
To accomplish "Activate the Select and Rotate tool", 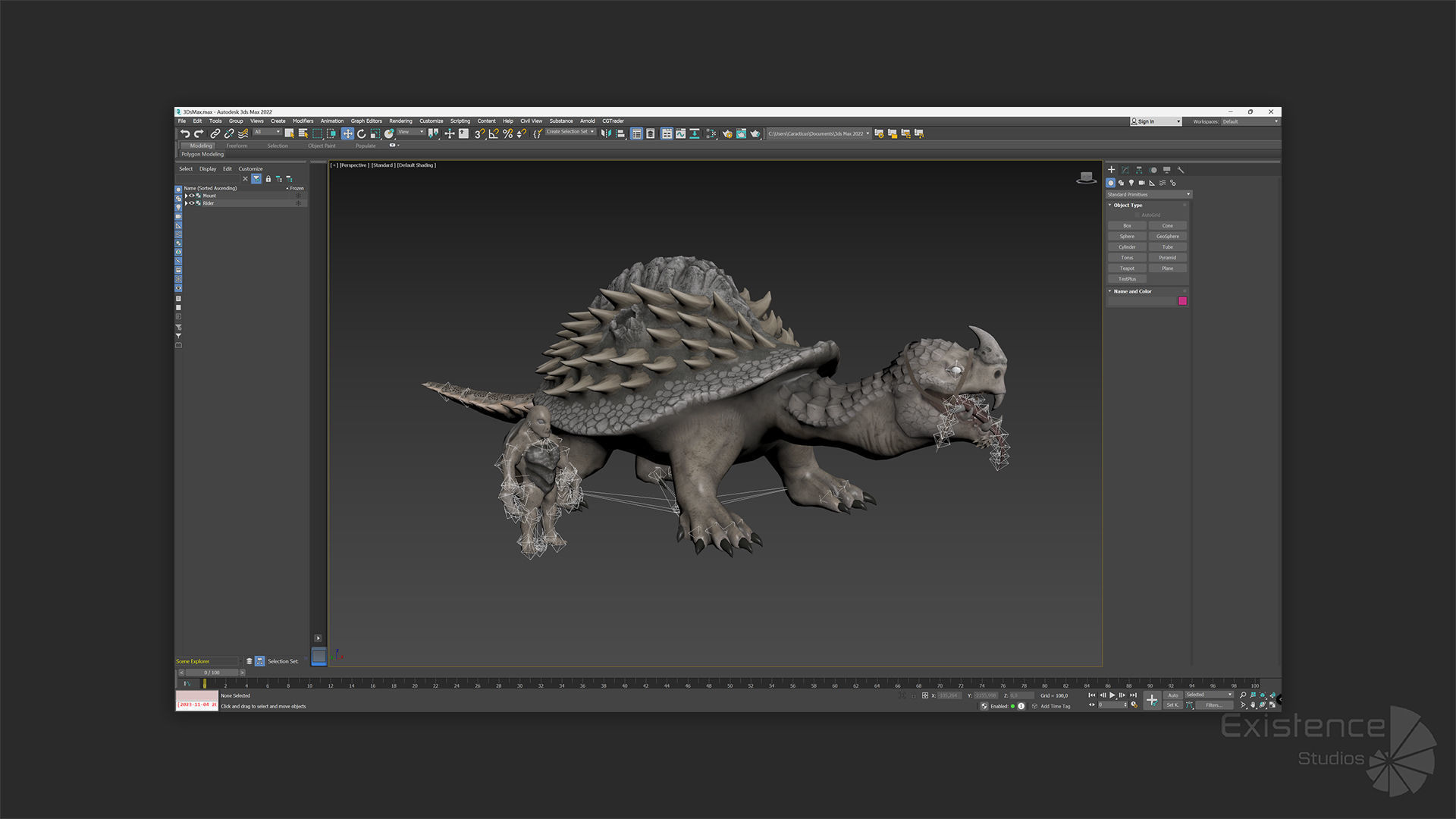I will [362, 133].
